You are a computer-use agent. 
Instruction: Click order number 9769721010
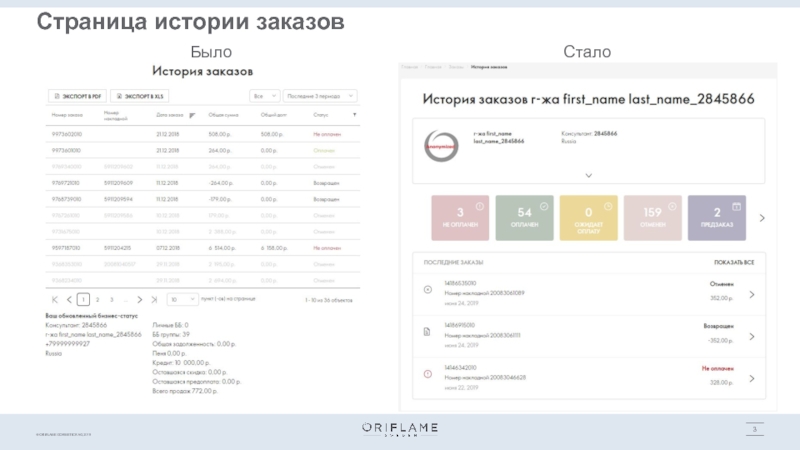click(x=66, y=183)
